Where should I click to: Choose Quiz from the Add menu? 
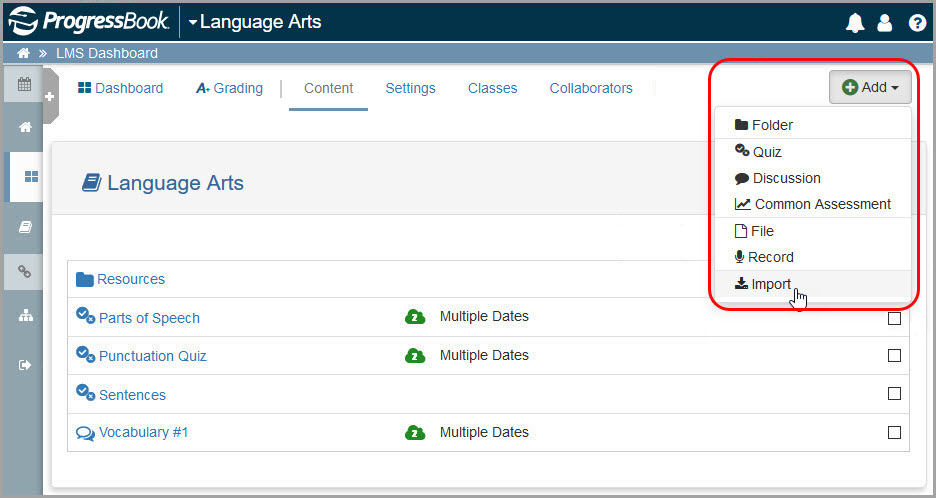tap(812, 152)
